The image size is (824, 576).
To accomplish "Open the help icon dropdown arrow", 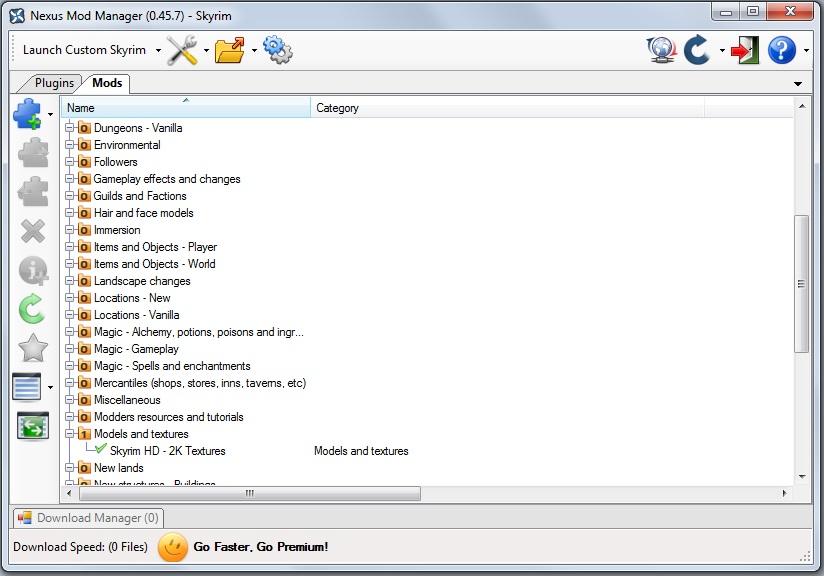I will click(806, 51).
